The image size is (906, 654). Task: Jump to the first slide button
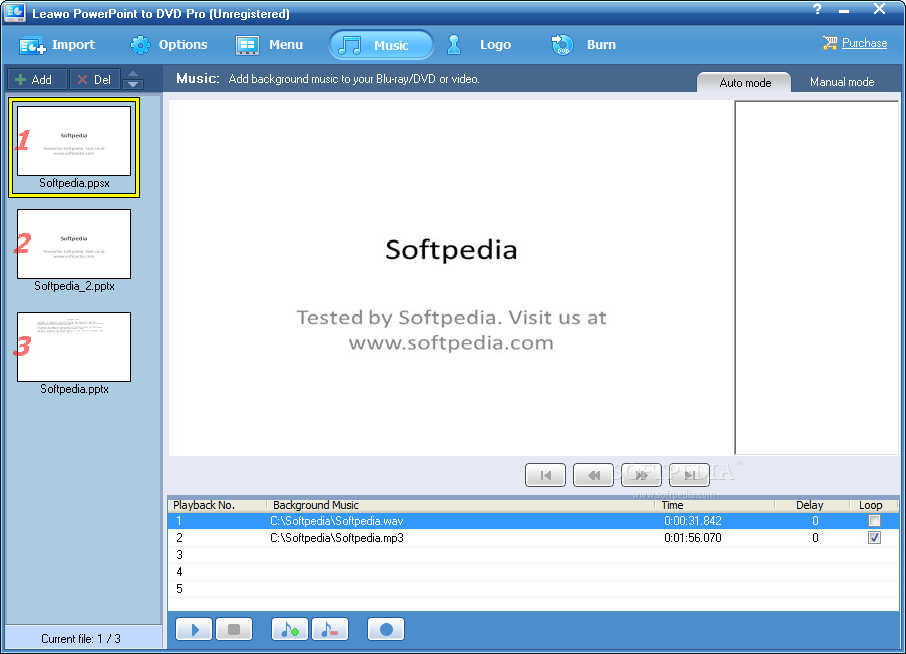click(x=545, y=475)
